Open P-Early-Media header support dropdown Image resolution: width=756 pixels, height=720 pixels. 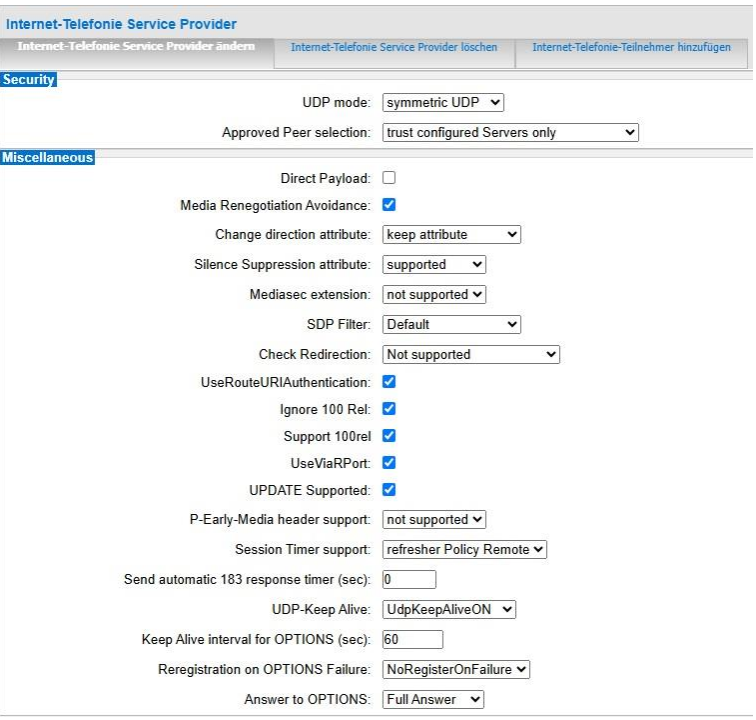[434, 520]
